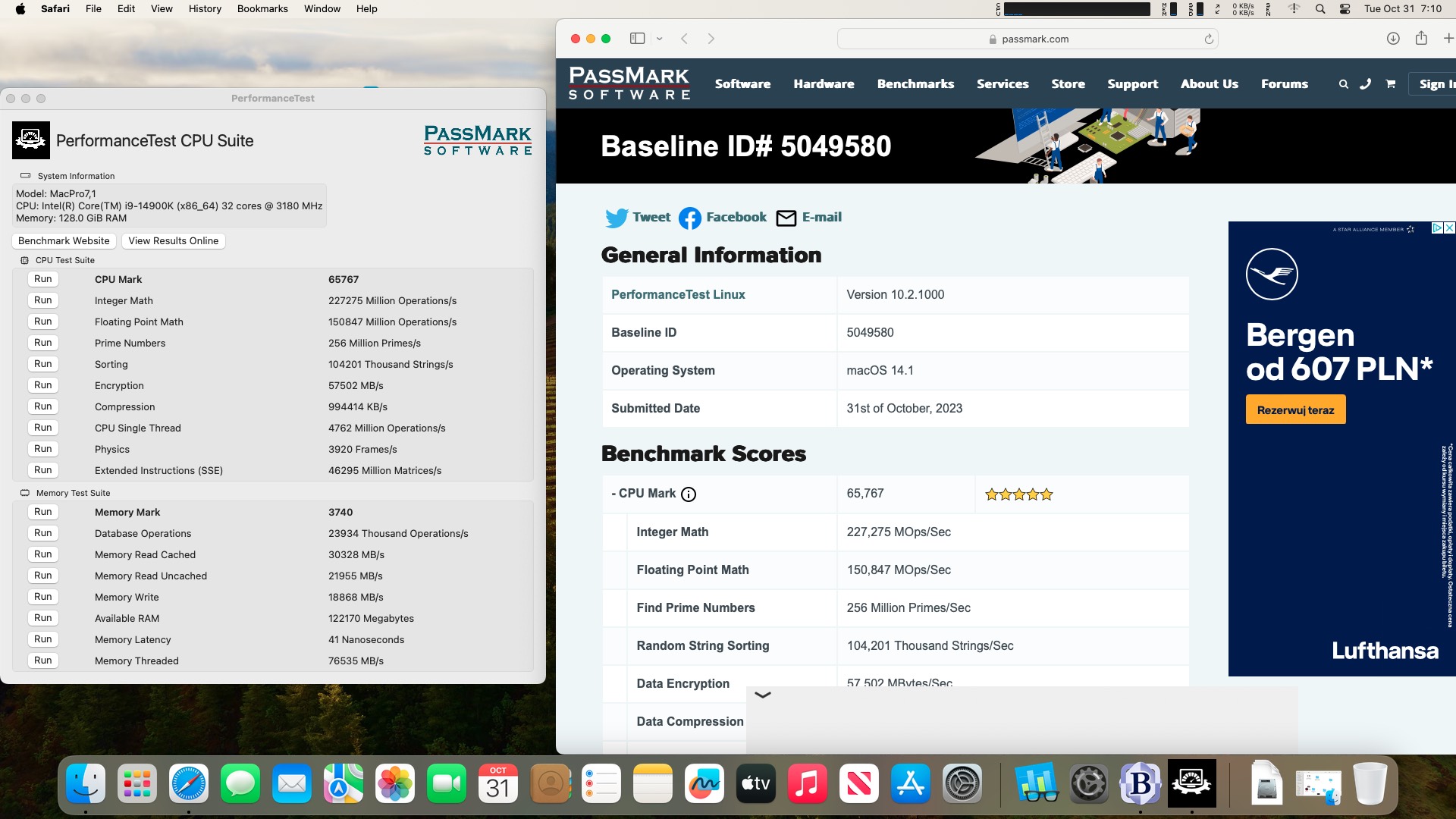This screenshot has height=819, width=1456.
Task: Click the passmark.com address bar
Action: (x=1034, y=39)
